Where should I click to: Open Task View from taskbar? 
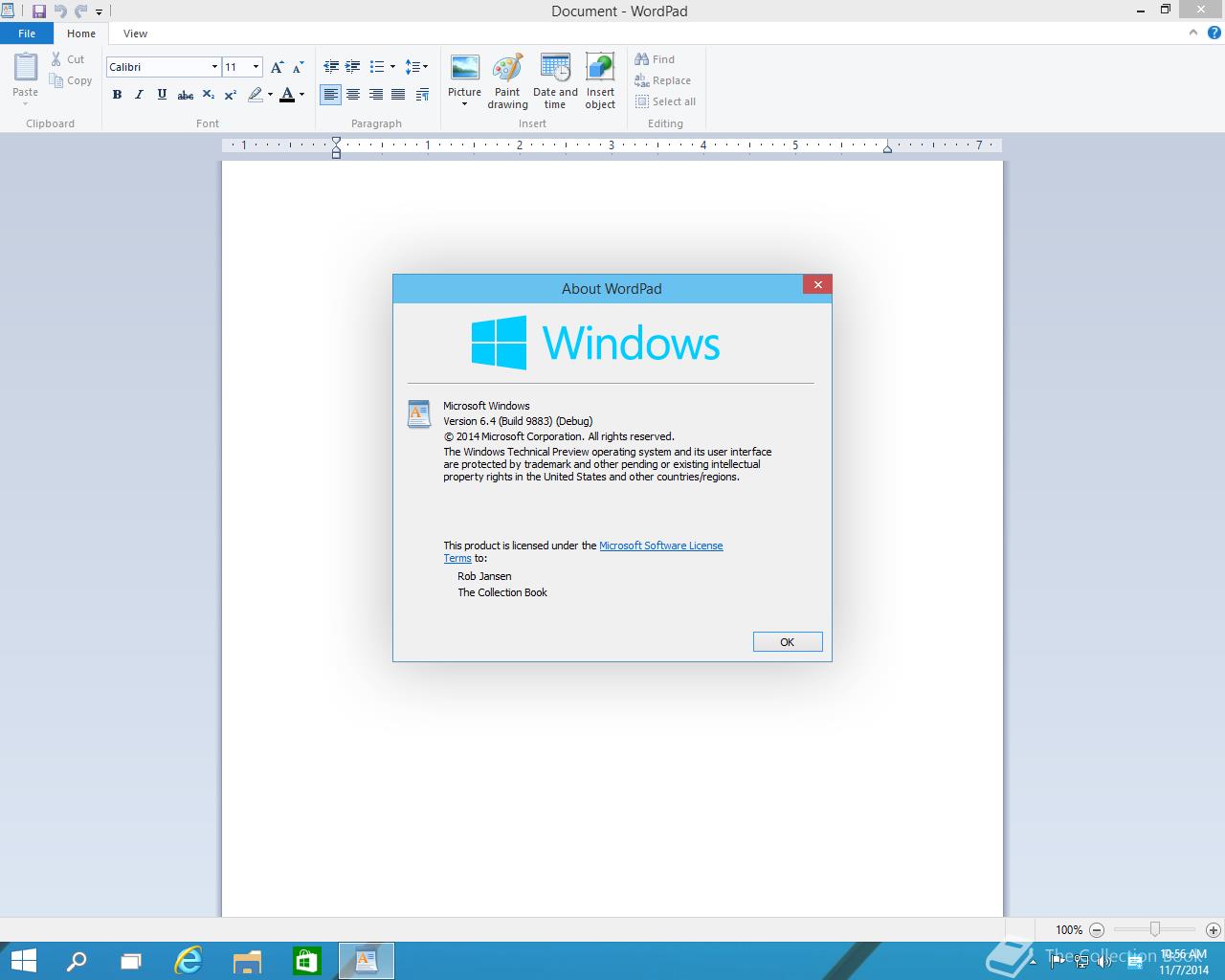click(130, 961)
